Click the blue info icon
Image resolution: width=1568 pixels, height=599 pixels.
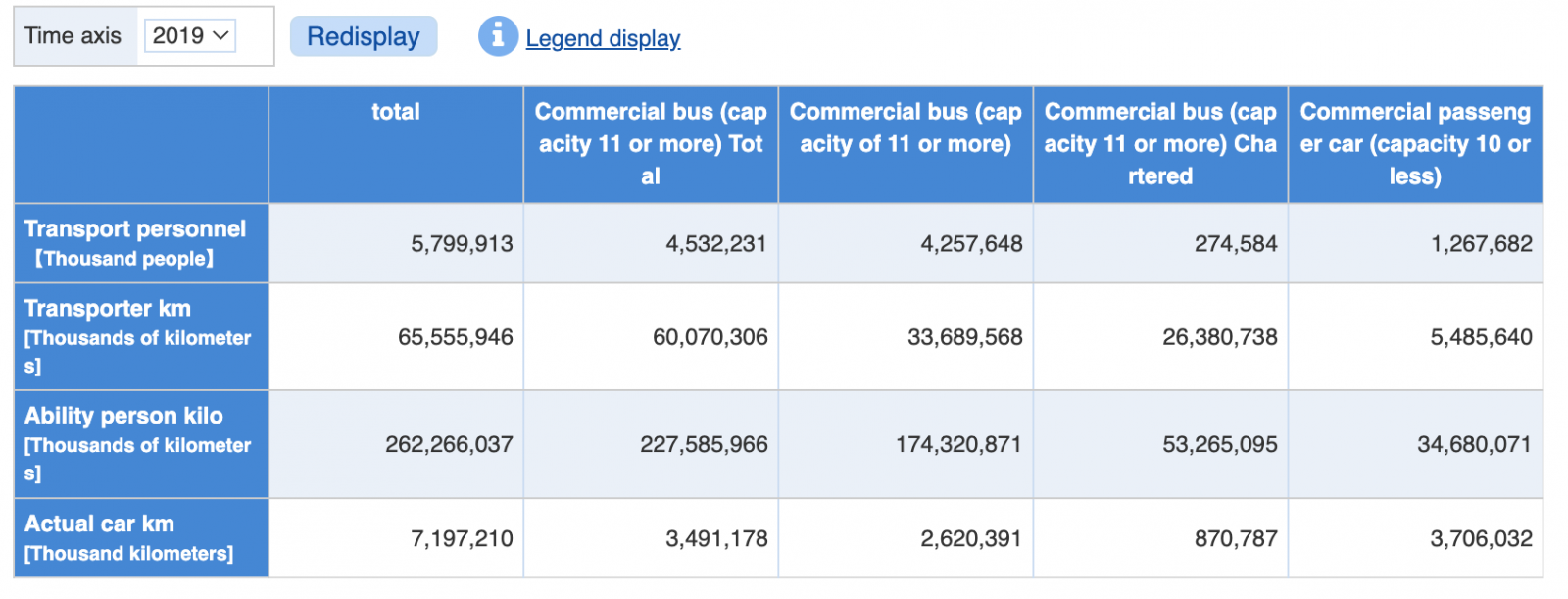(x=497, y=37)
